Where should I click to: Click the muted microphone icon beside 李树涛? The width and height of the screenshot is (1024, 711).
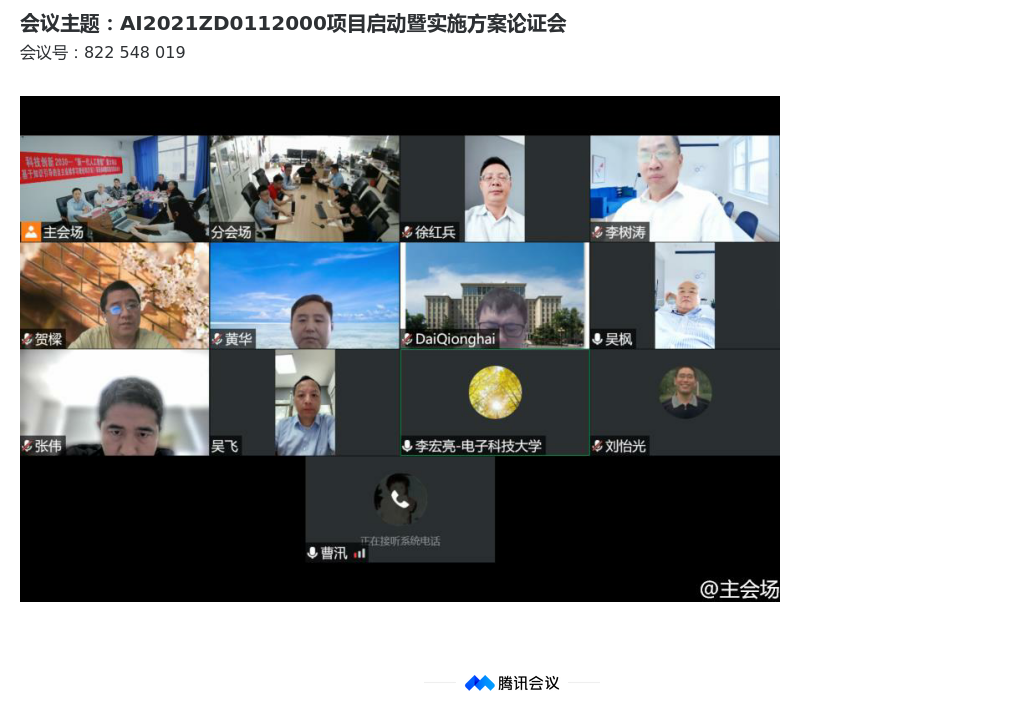(598, 233)
